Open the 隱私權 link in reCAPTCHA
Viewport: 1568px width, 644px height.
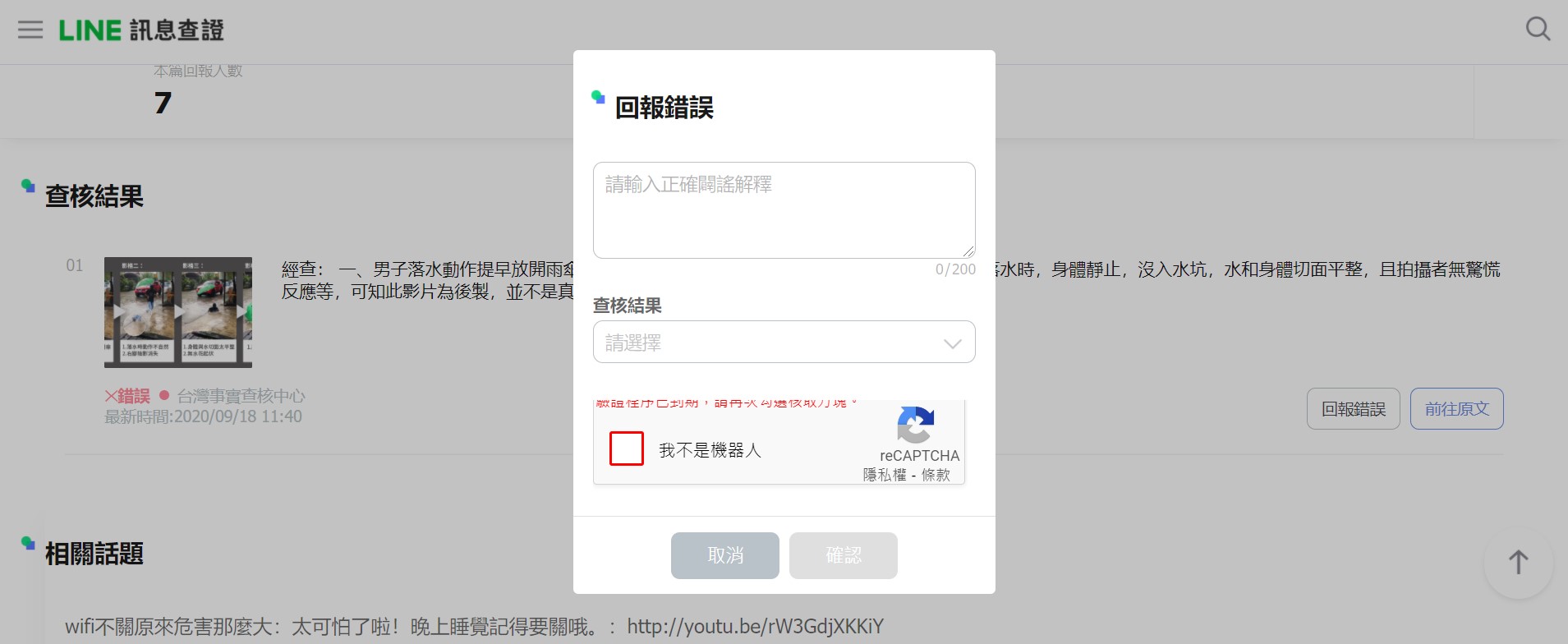[884, 475]
